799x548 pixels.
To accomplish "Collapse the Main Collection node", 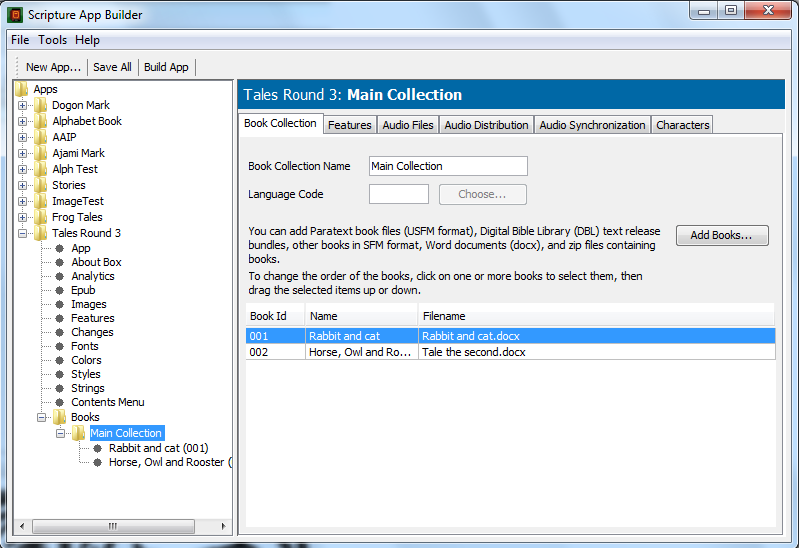I will 60,433.
